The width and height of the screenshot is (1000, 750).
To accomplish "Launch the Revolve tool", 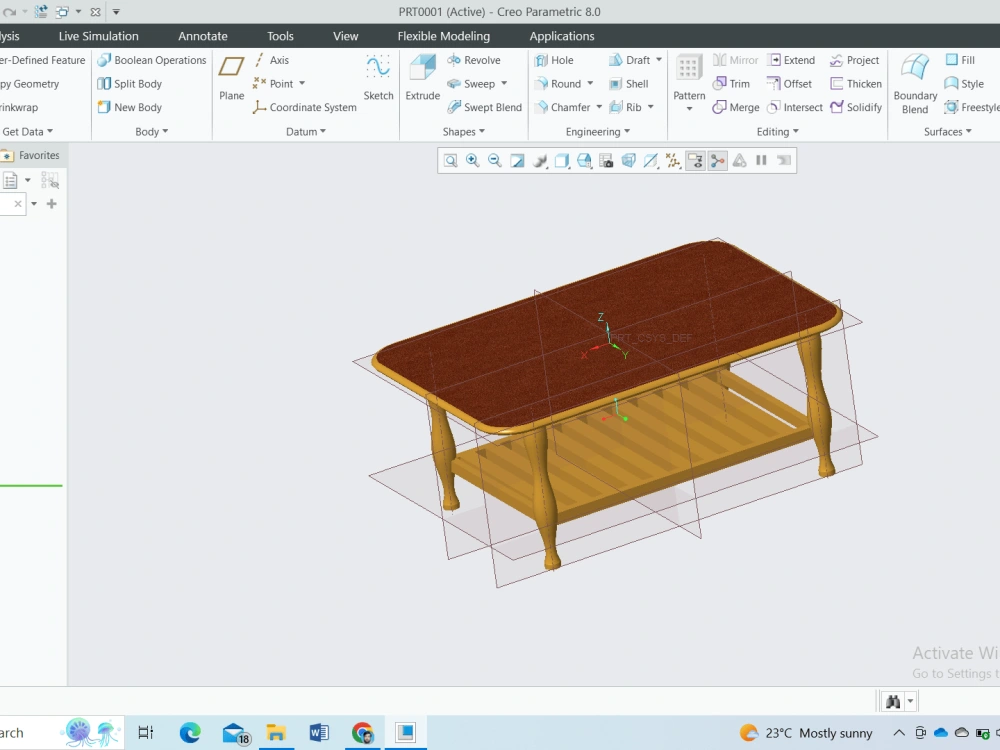I will (x=478, y=60).
